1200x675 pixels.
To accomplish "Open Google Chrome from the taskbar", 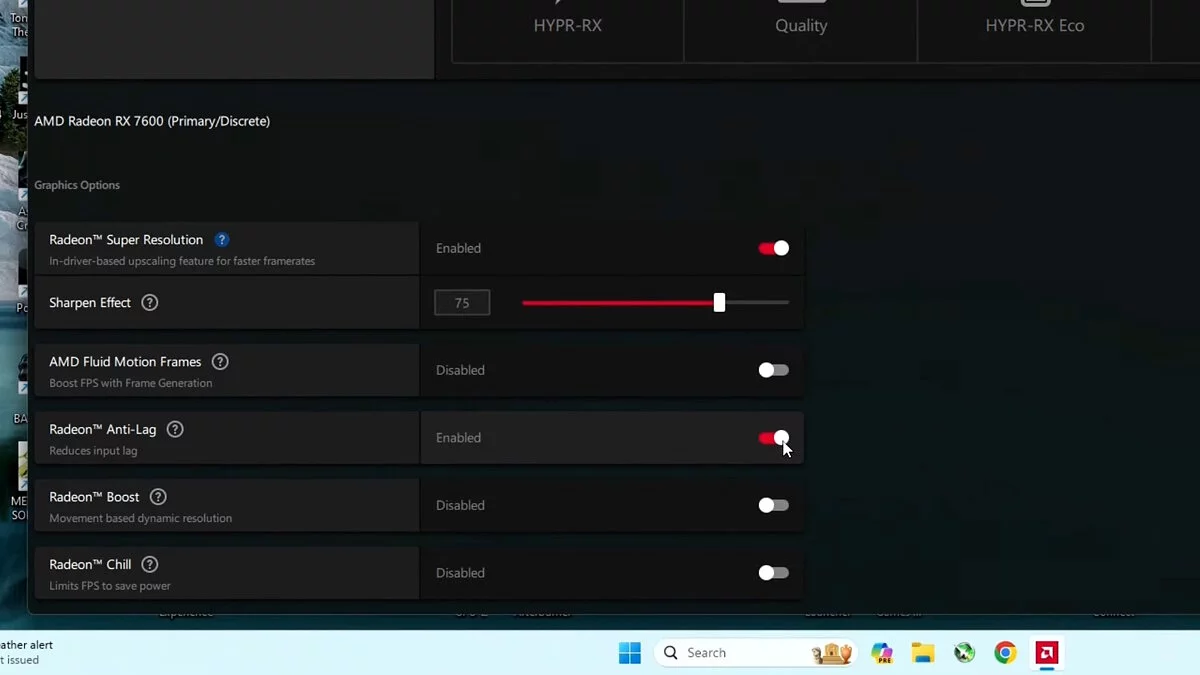I will tap(1005, 653).
